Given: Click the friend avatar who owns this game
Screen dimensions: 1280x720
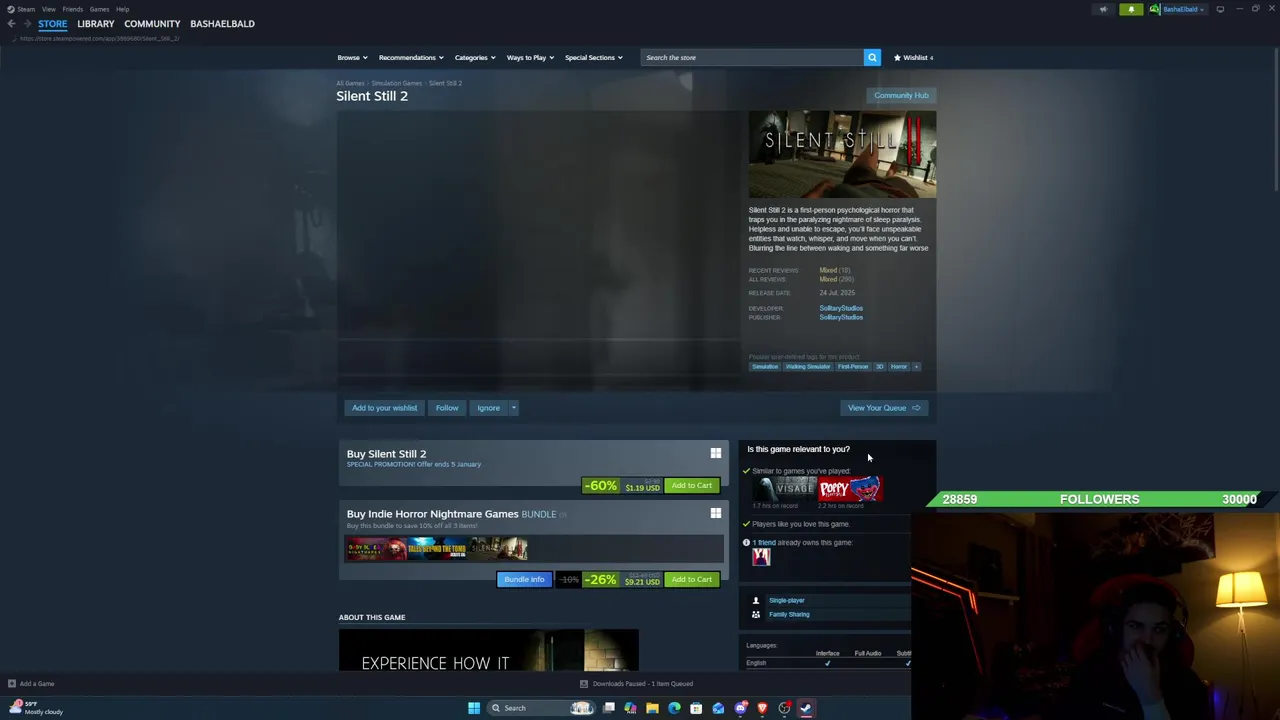Looking at the screenshot, I should click(761, 557).
